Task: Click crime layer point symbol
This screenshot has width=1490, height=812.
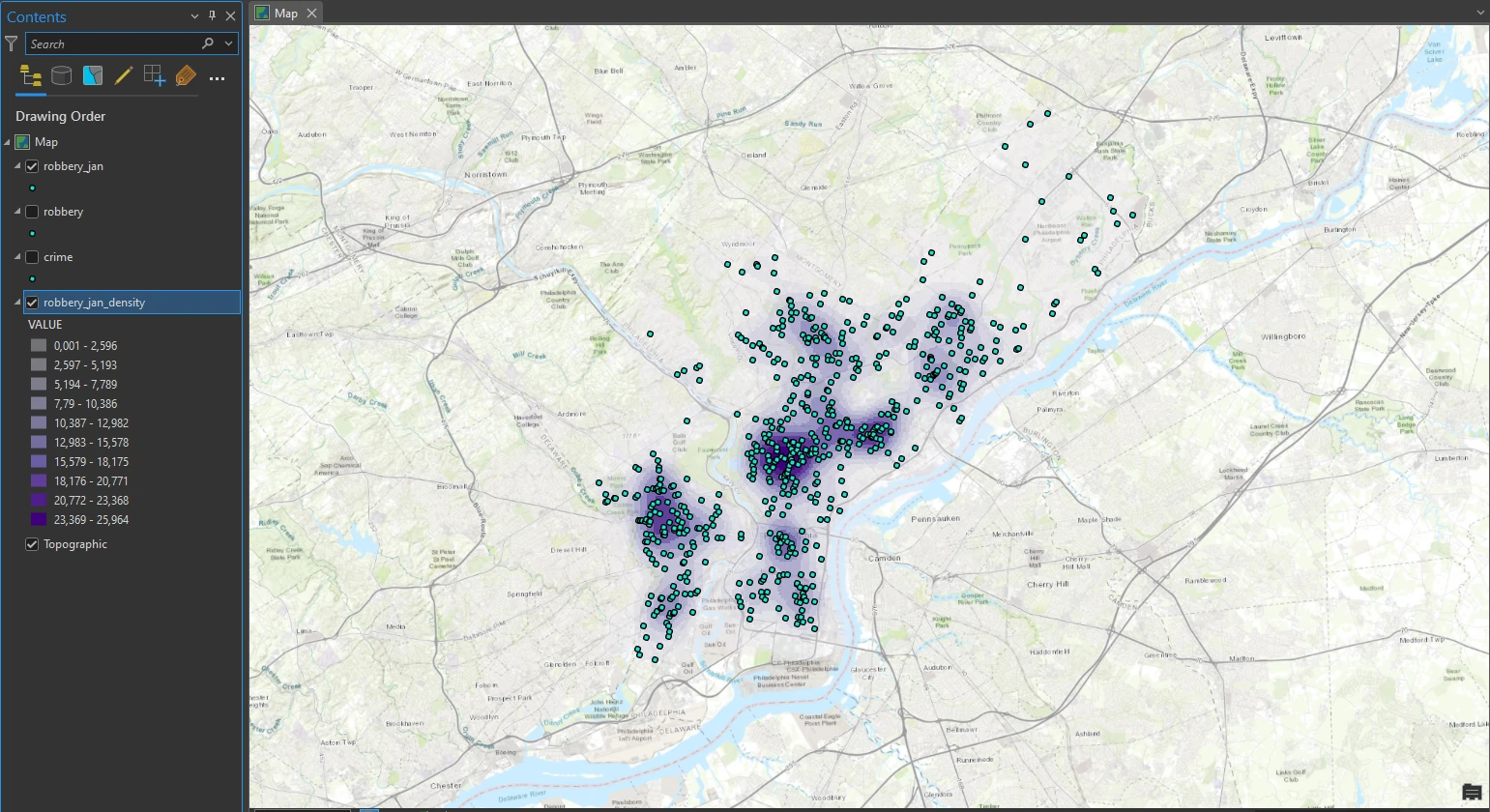Action: click(33, 279)
